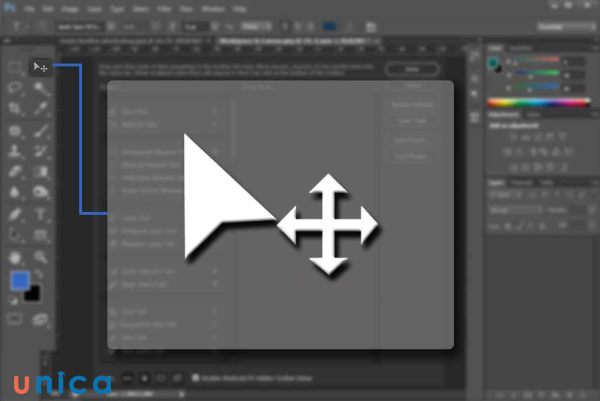Select the Brush tool

point(41,130)
